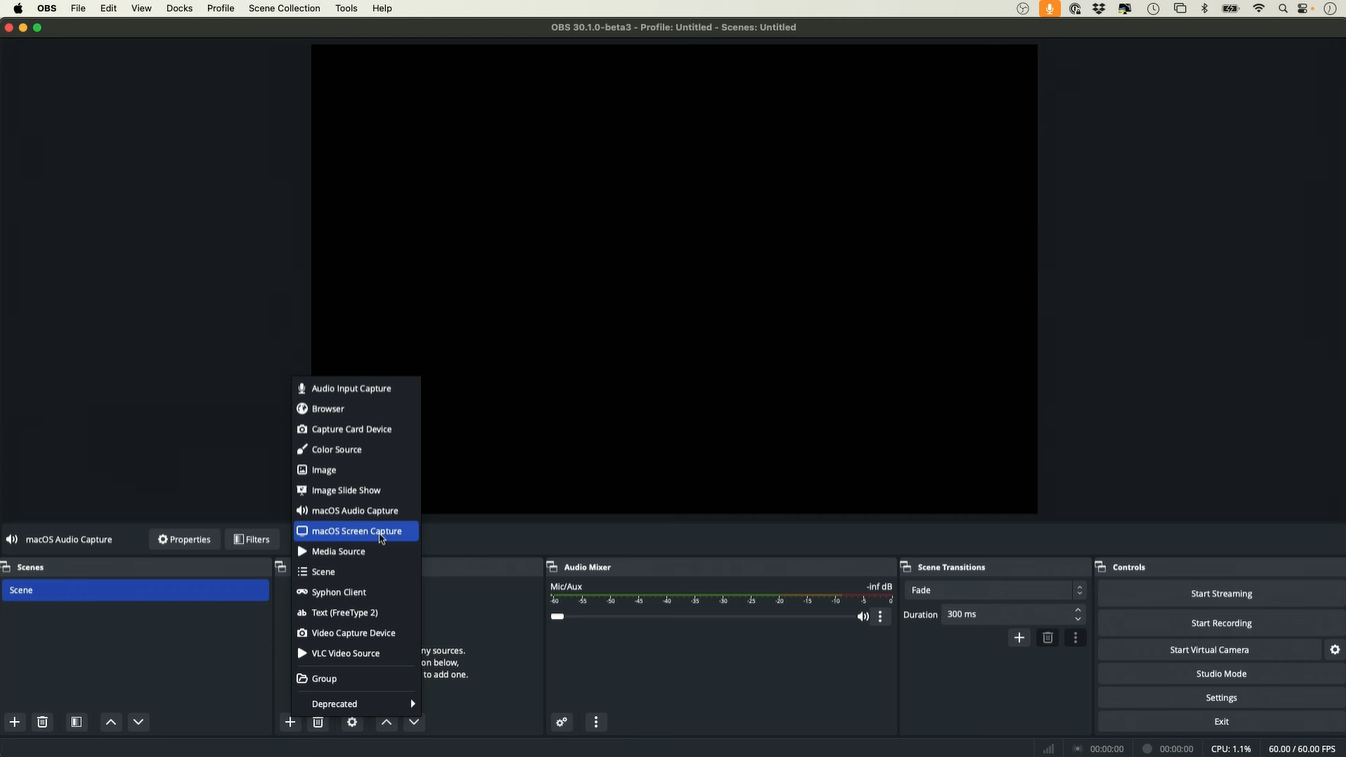Select VLC Video Source entry
This screenshot has height=757, width=1346.
point(356,654)
